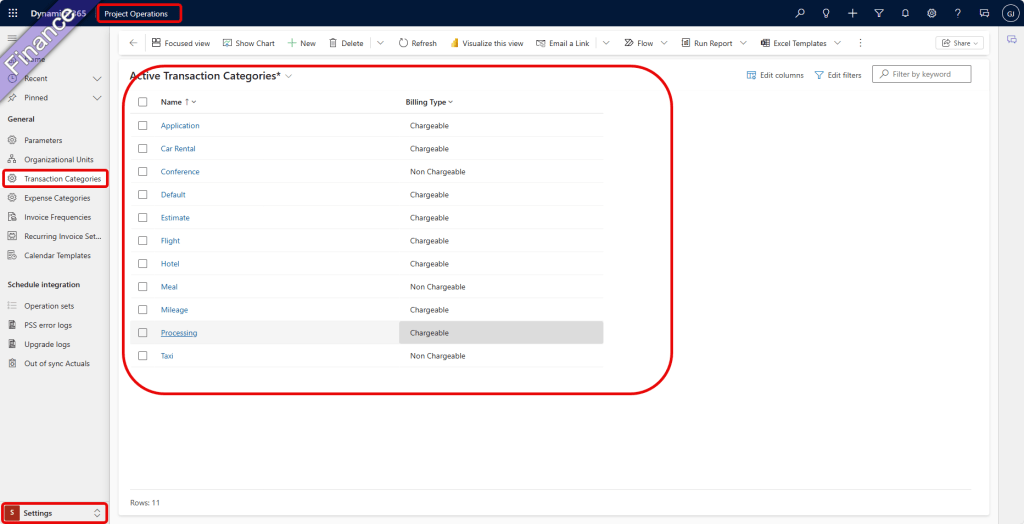
Task: Click the search magnifier icon in top bar
Action: tap(799, 13)
